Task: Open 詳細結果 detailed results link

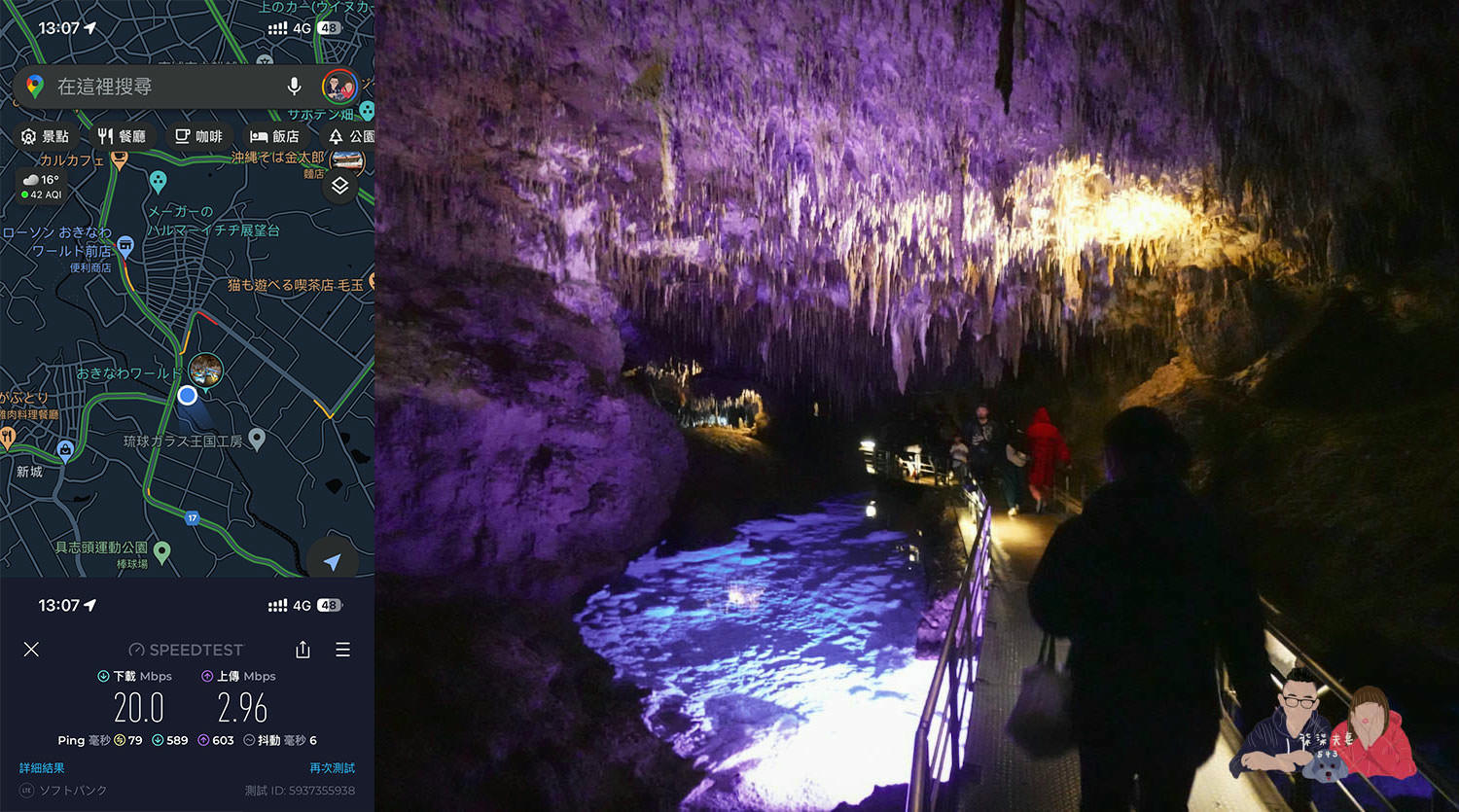Action: point(42,768)
